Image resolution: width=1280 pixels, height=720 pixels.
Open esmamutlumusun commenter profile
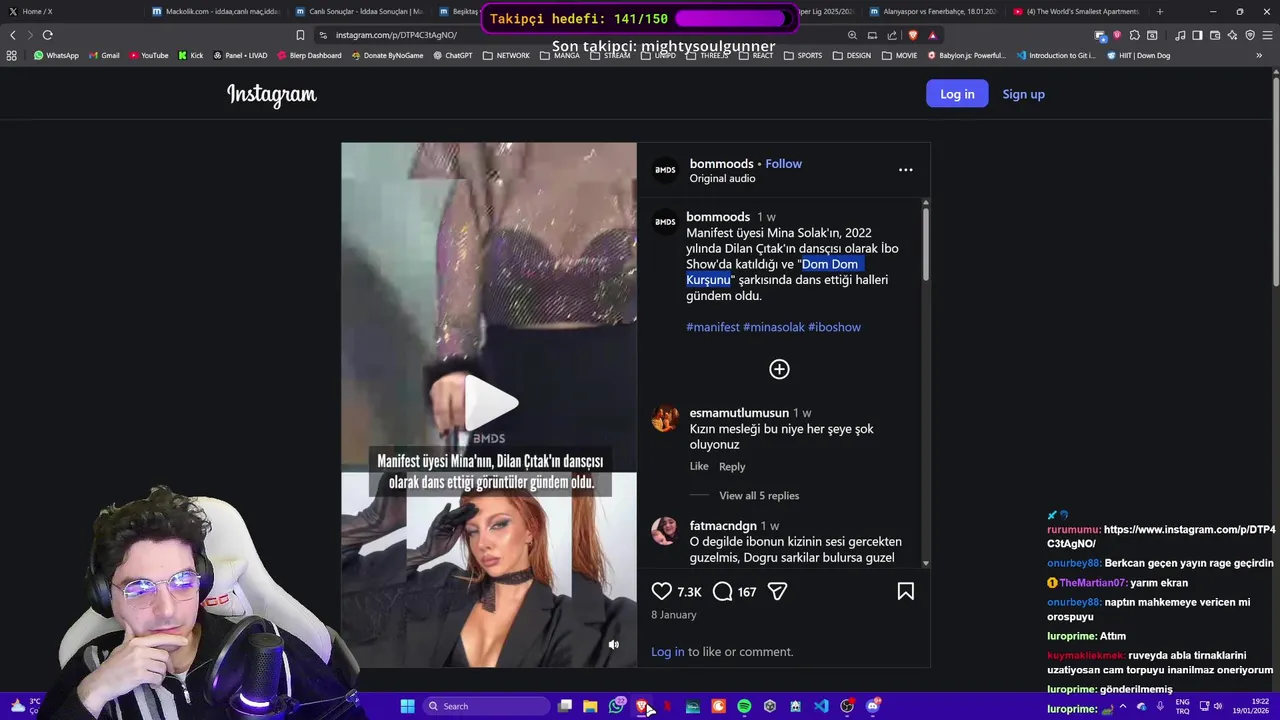pos(739,413)
